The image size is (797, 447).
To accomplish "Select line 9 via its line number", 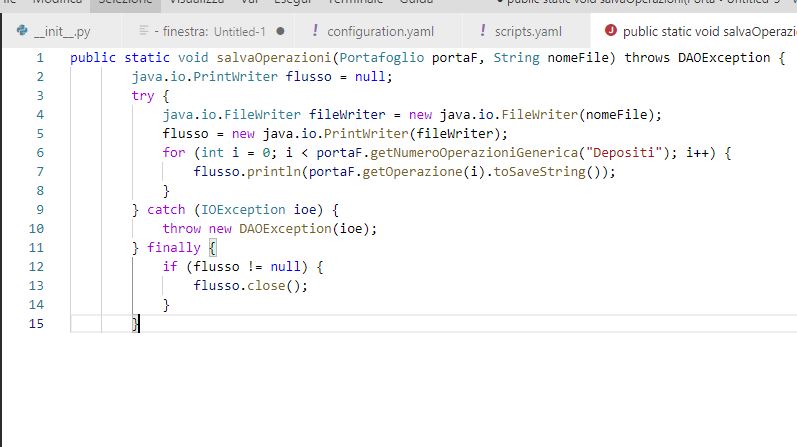I will [x=40, y=209].
